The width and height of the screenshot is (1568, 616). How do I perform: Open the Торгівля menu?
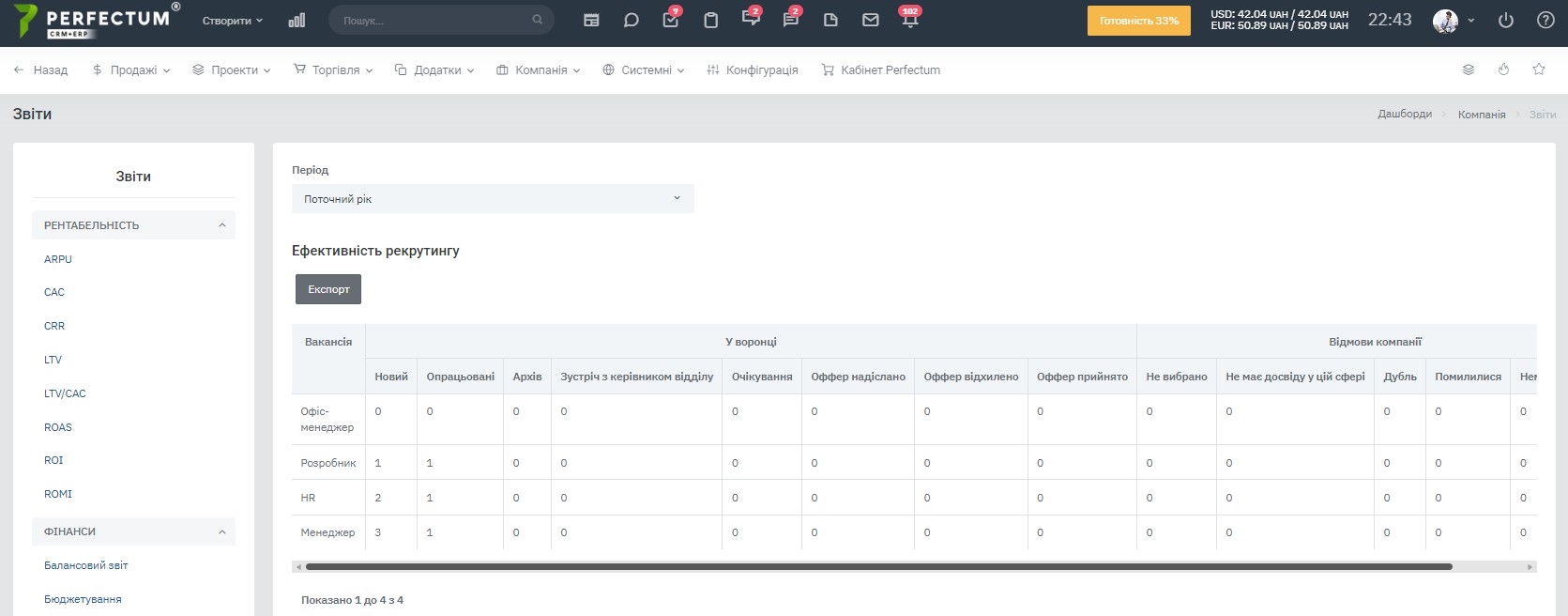[x=333, y=69]
